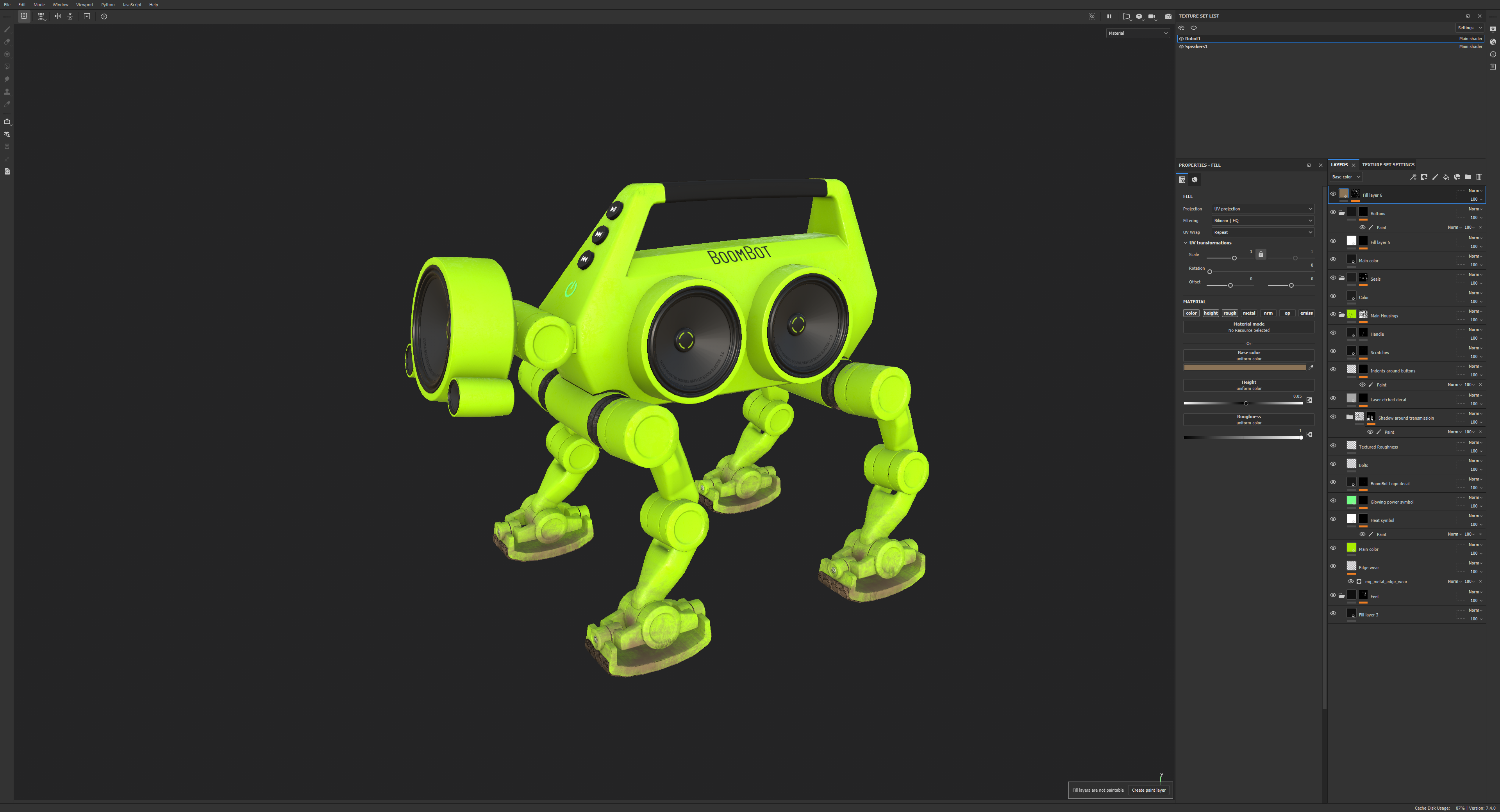Toggle visibility of Scratches layer
1500x812 pixels.
[1333, 351]
